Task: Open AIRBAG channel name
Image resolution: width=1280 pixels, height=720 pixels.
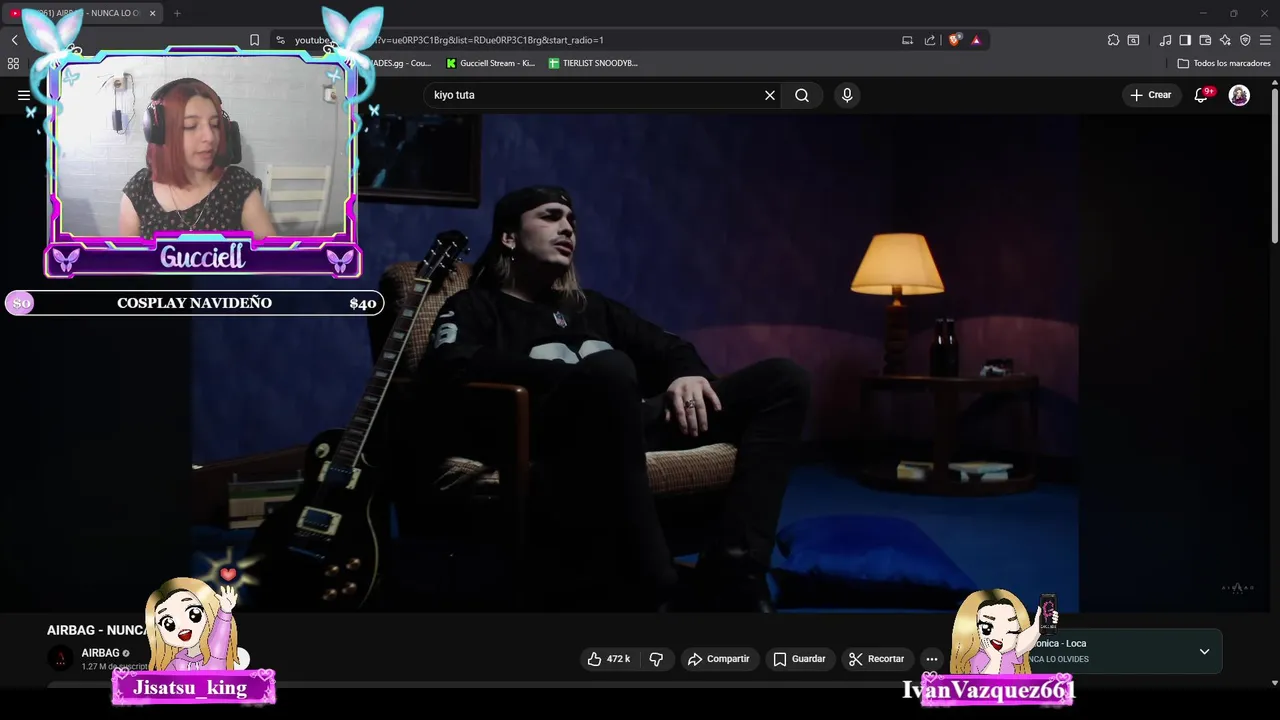Action: (100, 653)
